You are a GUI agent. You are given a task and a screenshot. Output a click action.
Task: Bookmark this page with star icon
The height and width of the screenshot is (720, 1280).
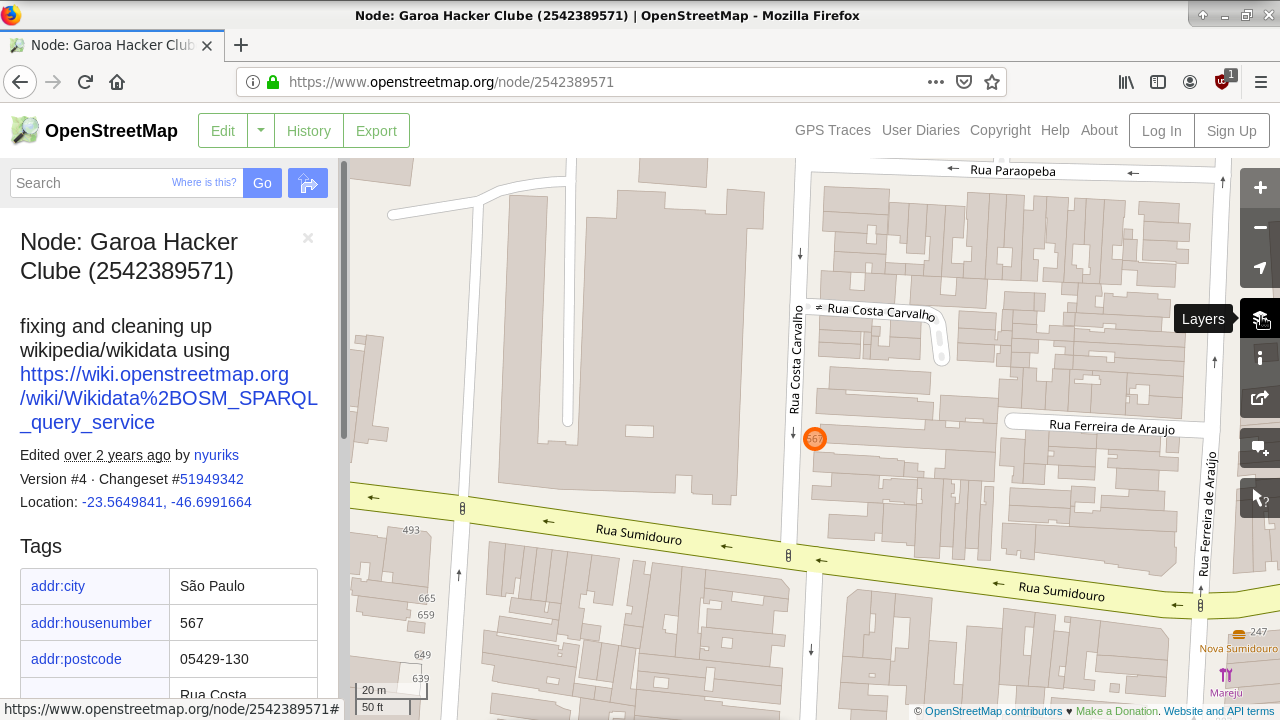coord(992,82)
